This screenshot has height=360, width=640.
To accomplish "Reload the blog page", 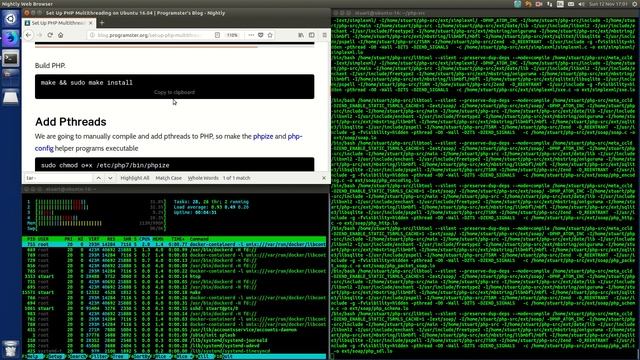I will pyautogui.click(x=50, y=35).
